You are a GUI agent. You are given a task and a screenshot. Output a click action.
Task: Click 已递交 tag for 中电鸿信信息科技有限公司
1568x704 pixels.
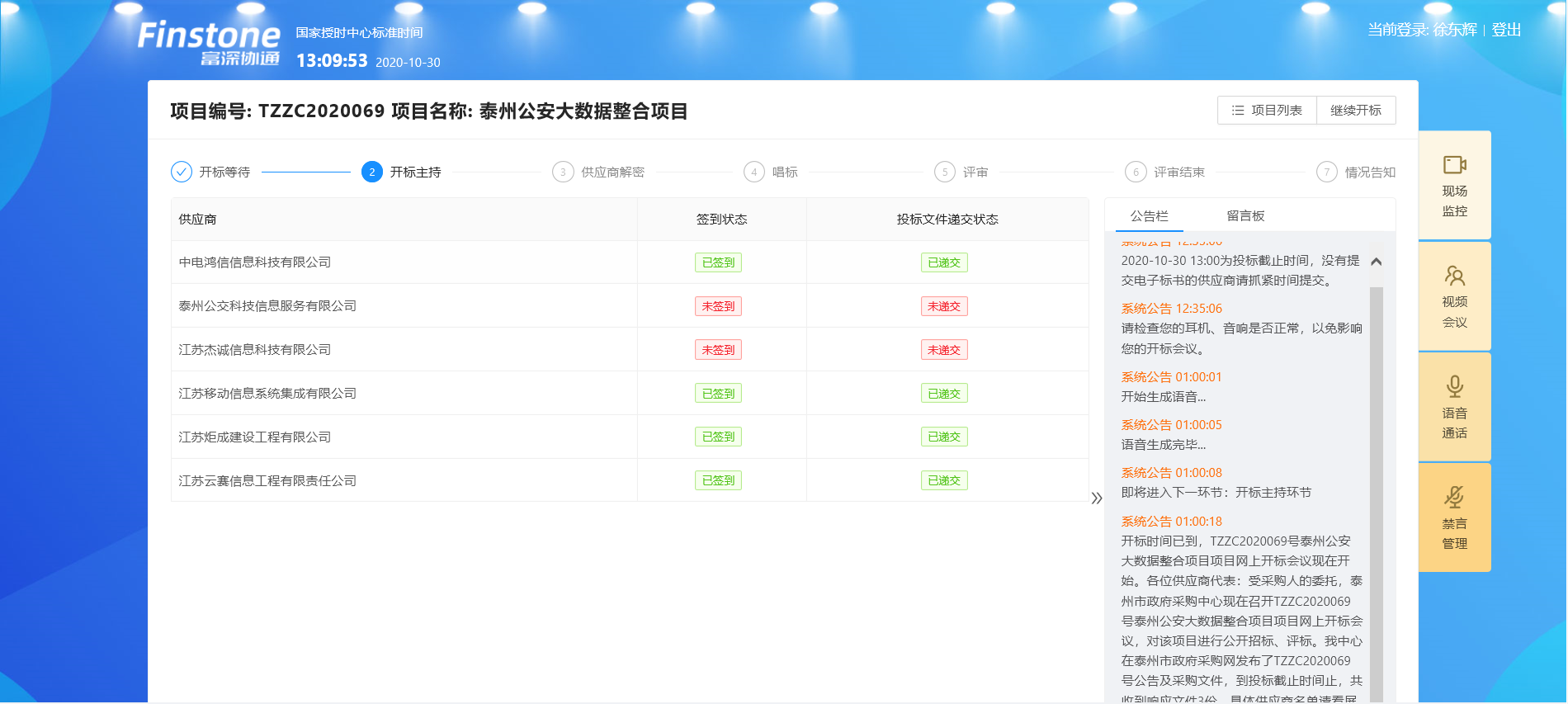(x=944, y=262)
